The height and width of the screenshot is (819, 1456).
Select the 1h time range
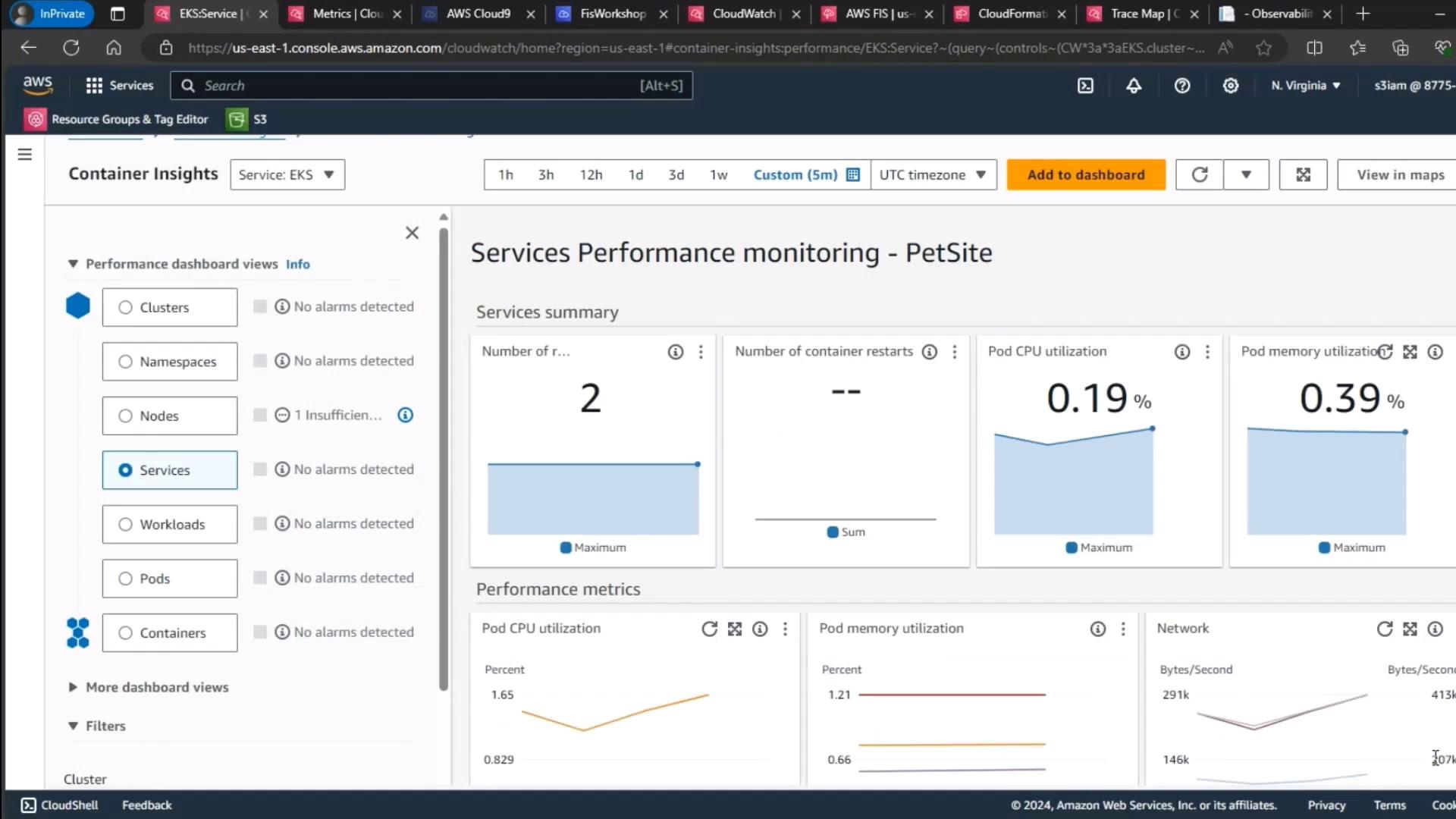click(x=506, y=175)
